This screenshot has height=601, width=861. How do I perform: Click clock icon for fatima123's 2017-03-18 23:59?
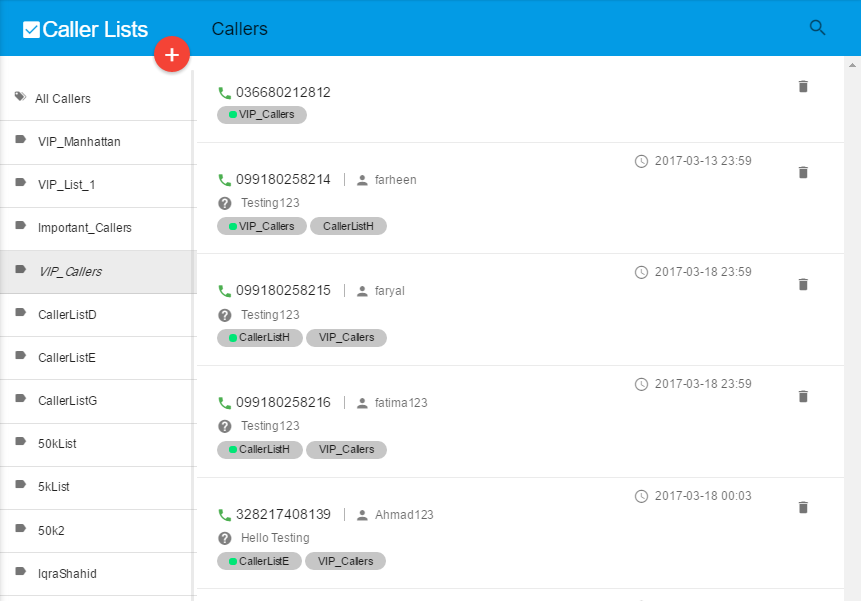tap(641, 384)
